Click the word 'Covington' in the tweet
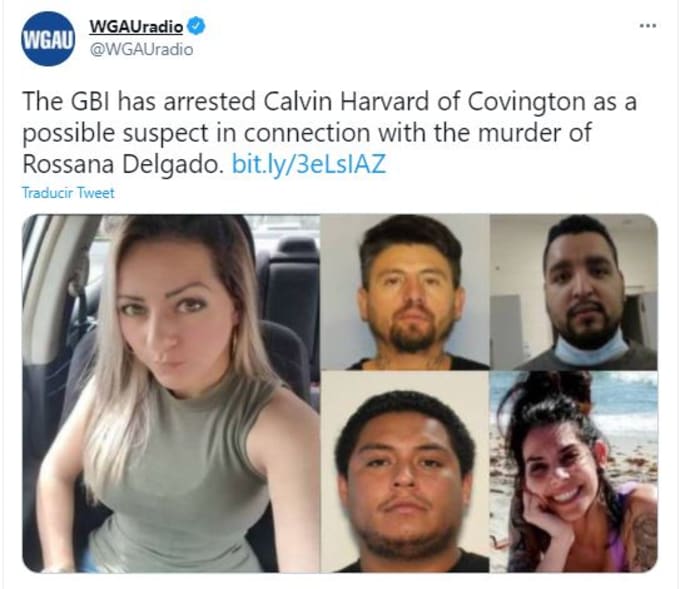This screenshot has height=589, width=700. point(526,102)
